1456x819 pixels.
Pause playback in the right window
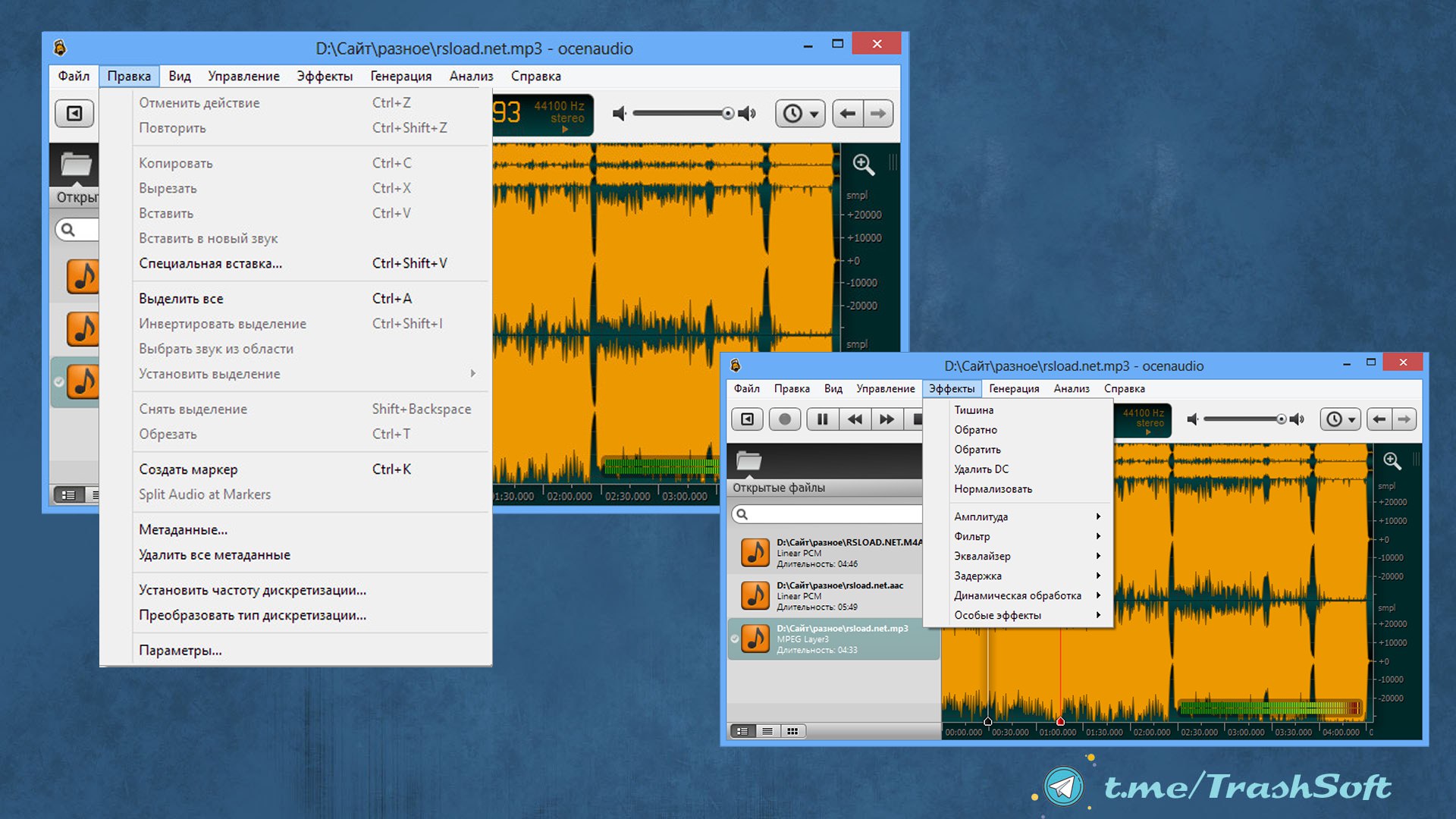click(822, 419)
